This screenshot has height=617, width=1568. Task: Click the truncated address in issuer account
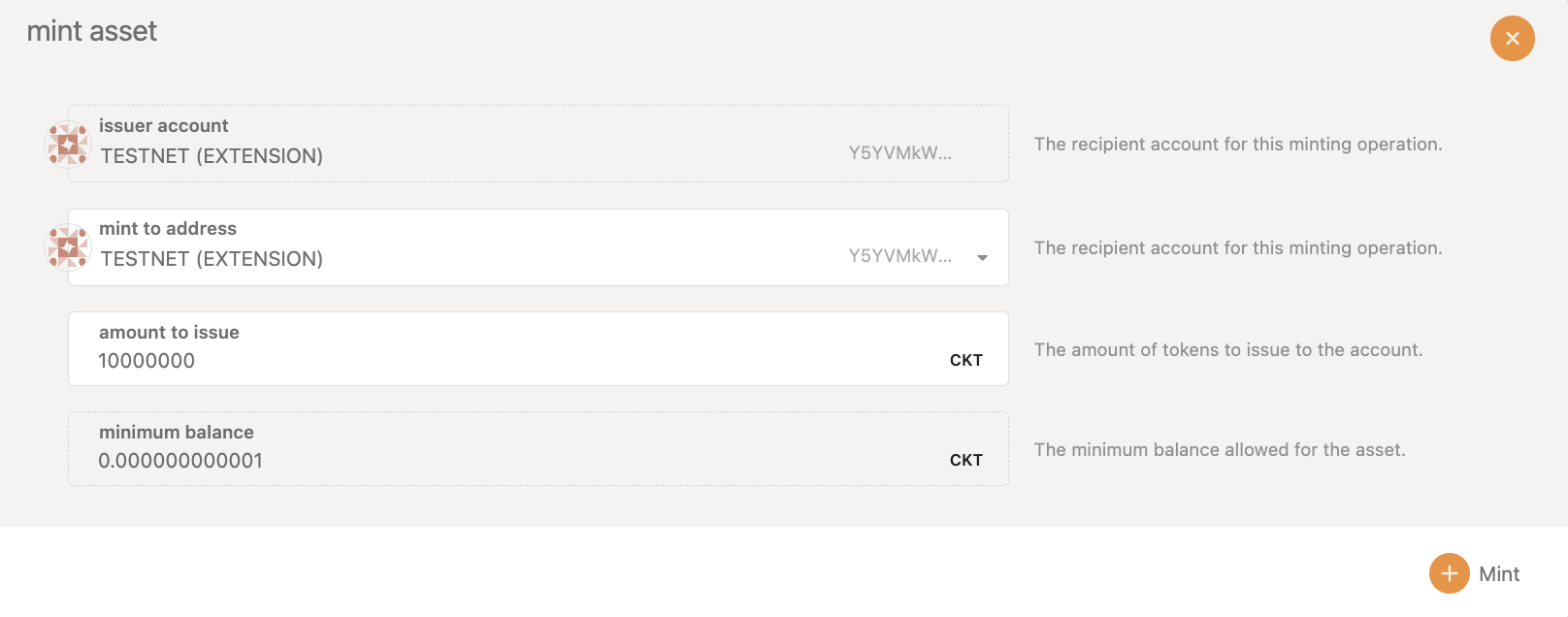click(899, 153)
